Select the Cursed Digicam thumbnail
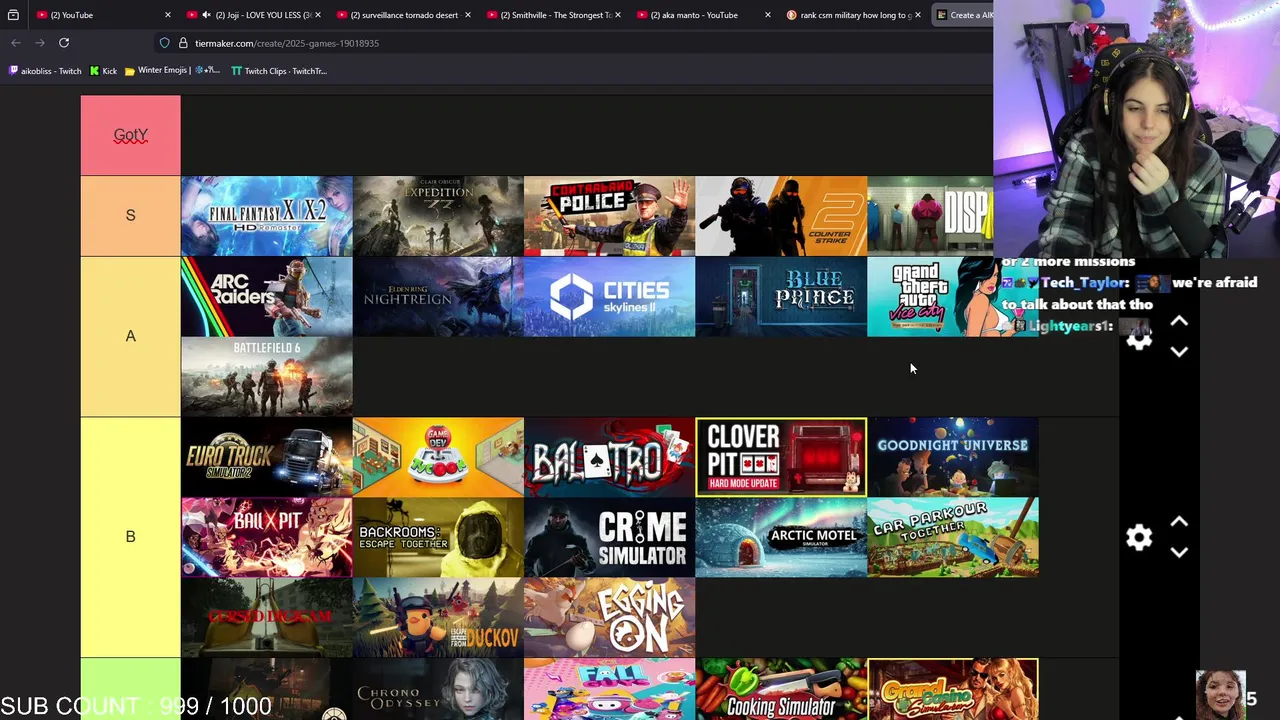1280x720 pixels. click(267, 618)
